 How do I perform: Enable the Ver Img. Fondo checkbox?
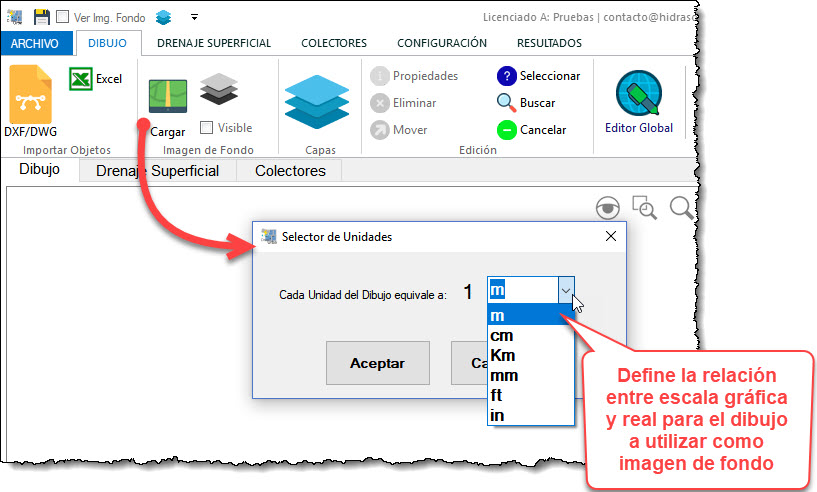(62, 17)
